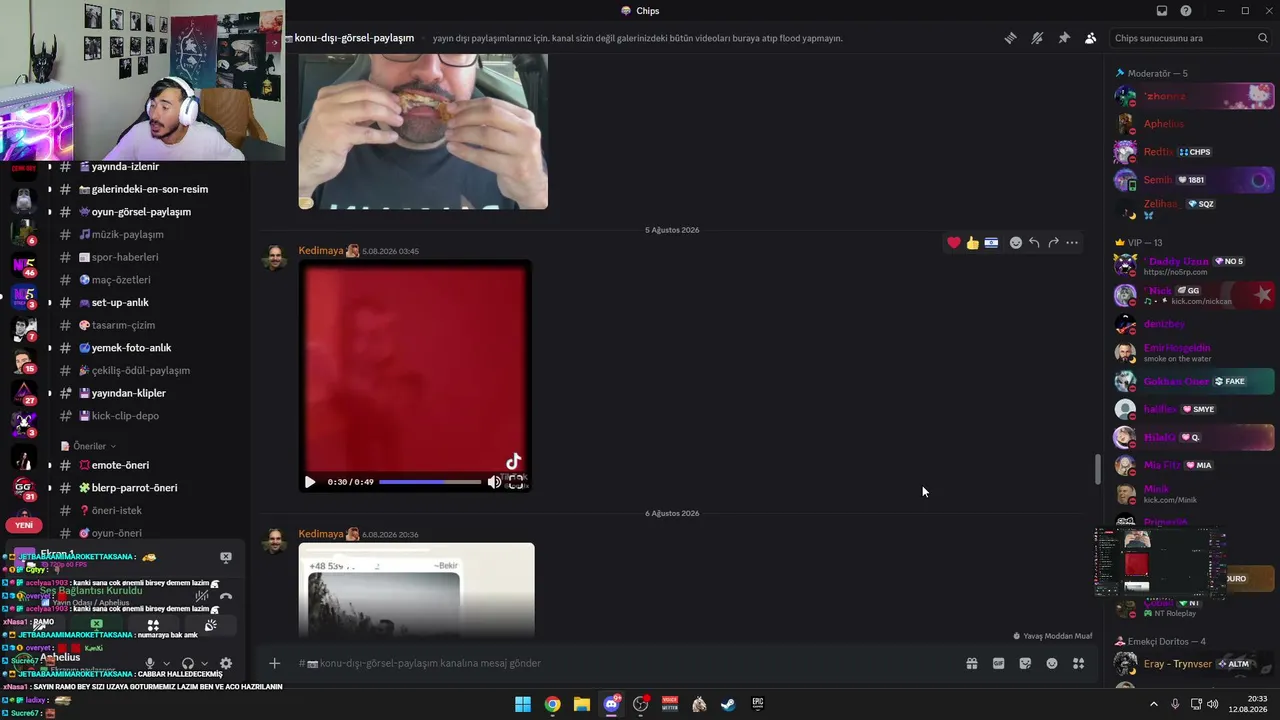This screenshot has height=720, width=1280.
Task: Open the galerindeki-en-son-resim channel
Action: tap(149, 189)
